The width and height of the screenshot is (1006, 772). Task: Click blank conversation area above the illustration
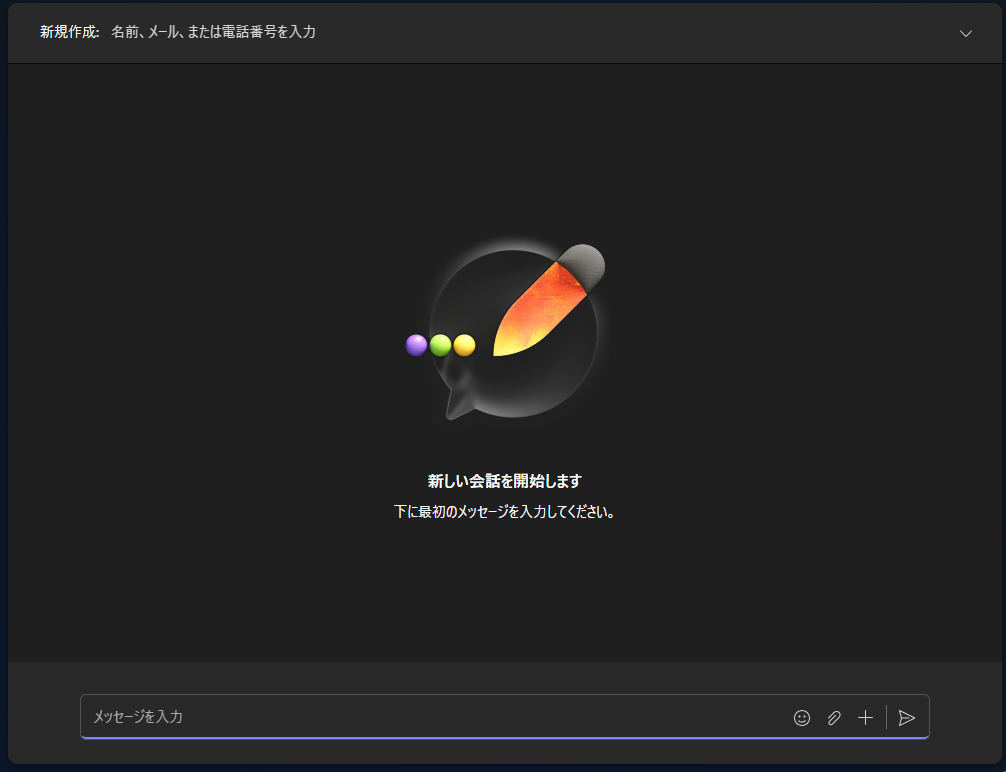[x=504, y=150]
